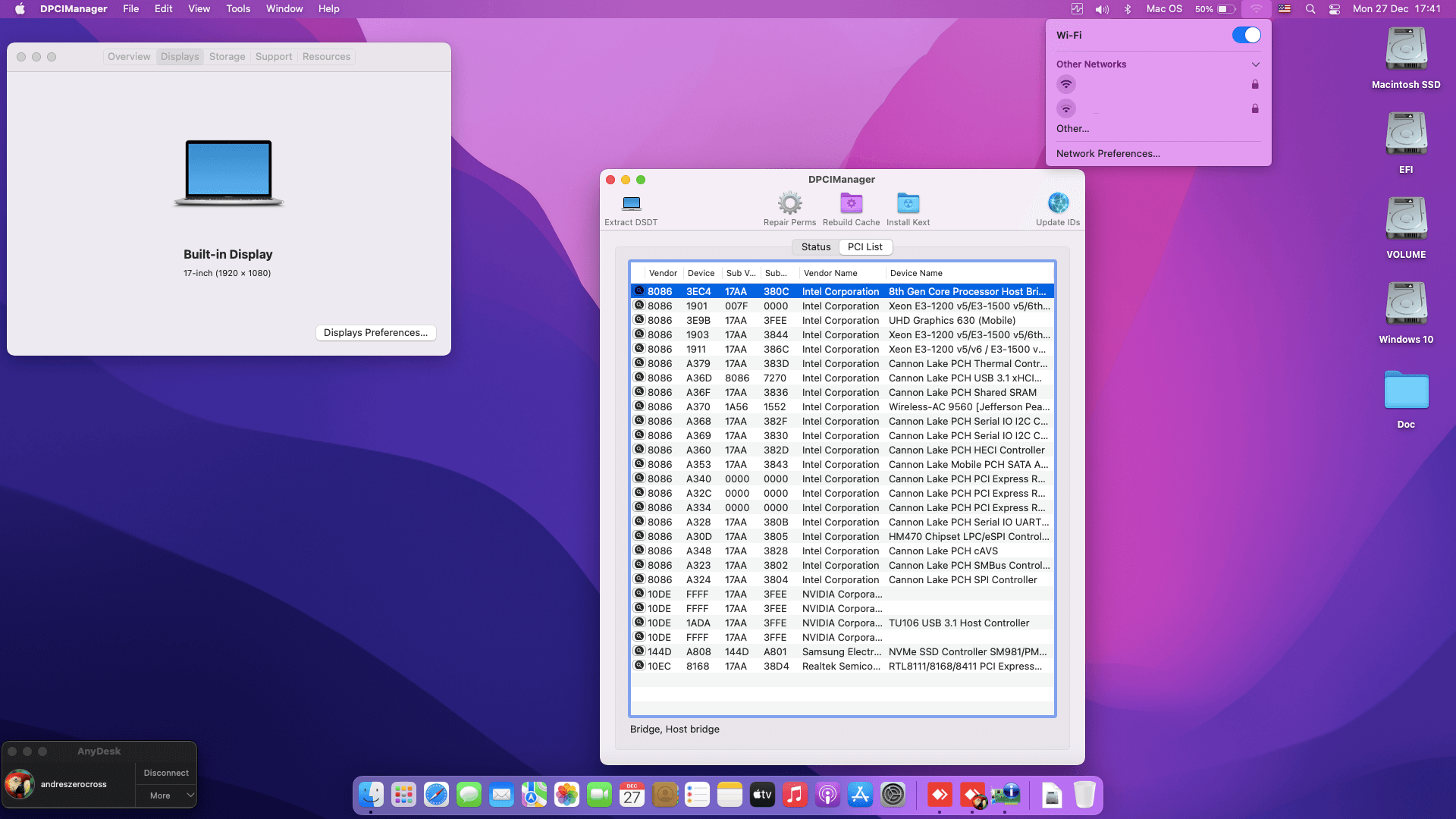The height and width of the screenshot is (819, 1456).
Task: Open Network Preferences from Wi-Fi menu
Action: point(1108,153)
